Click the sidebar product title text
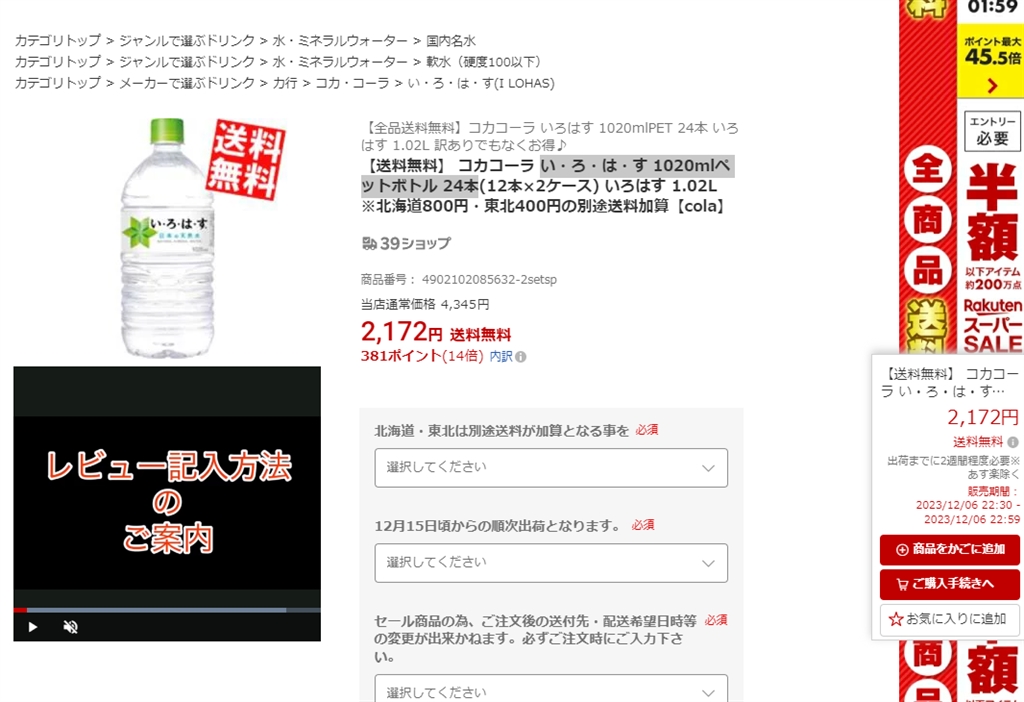1024x702 pixels. tap(949, 382)
